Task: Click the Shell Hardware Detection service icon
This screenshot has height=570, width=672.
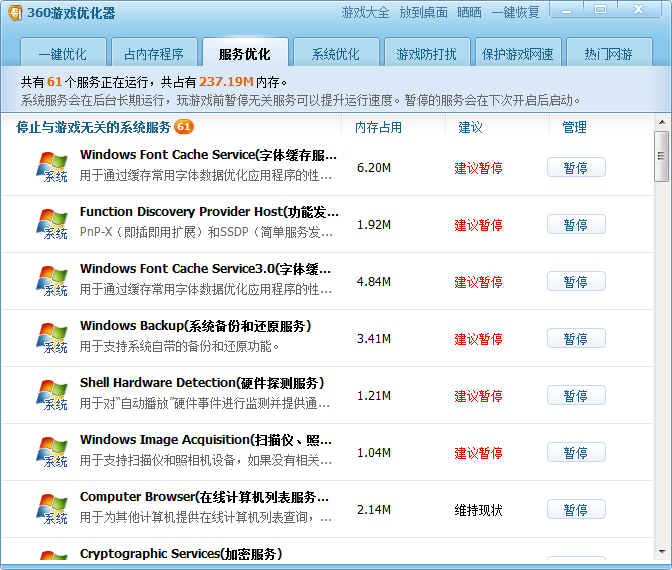Action: pyautogui.click(x=51, y=395)
